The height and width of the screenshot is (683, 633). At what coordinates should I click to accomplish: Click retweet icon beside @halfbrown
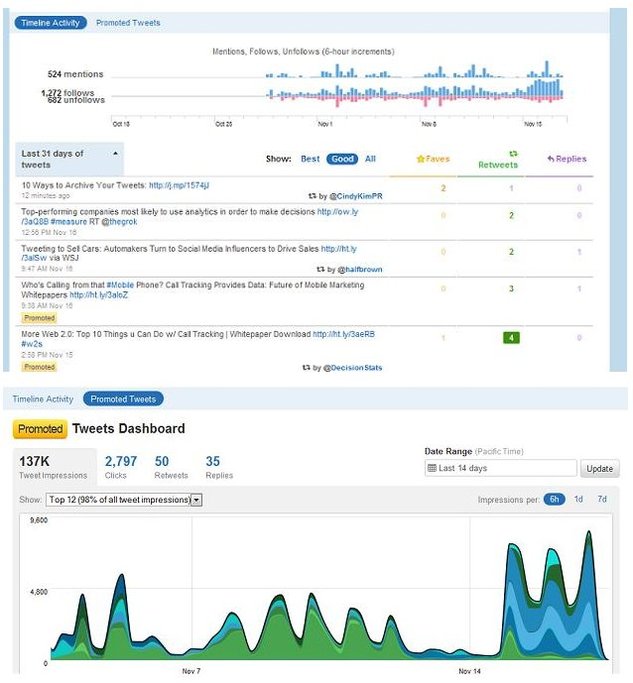pos(320,270)
